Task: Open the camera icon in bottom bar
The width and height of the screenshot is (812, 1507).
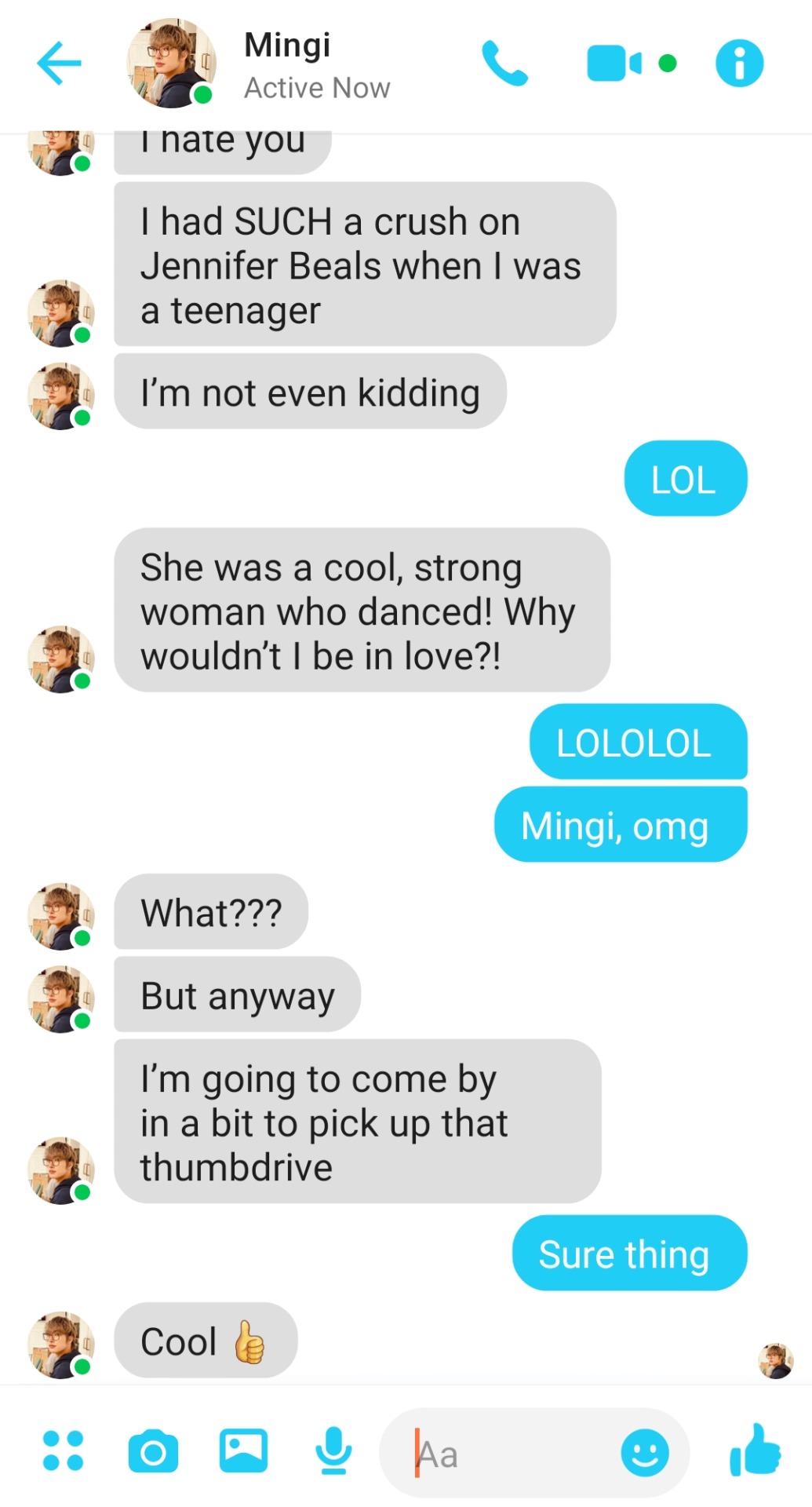Action: 153,1451
